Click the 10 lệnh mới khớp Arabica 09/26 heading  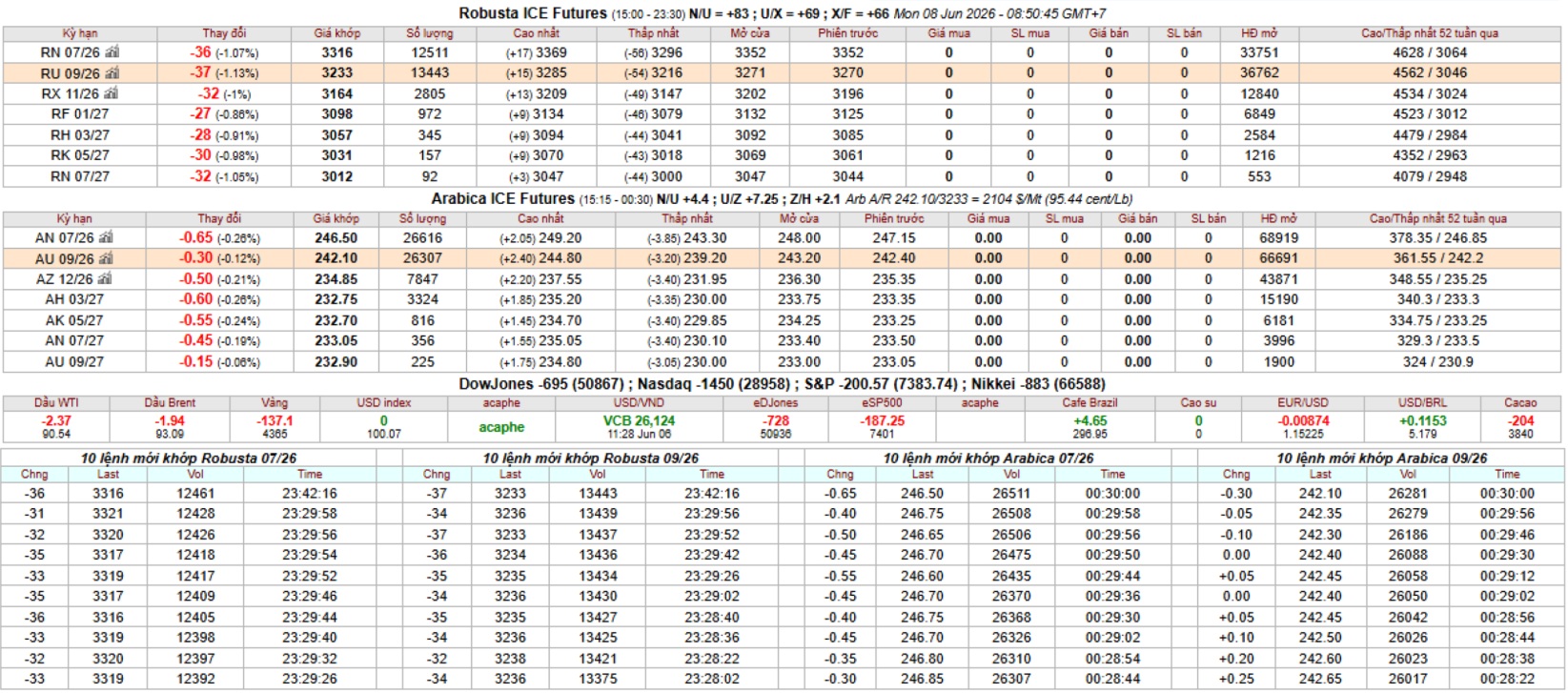pyautogui.click(x=1381, y=459)
